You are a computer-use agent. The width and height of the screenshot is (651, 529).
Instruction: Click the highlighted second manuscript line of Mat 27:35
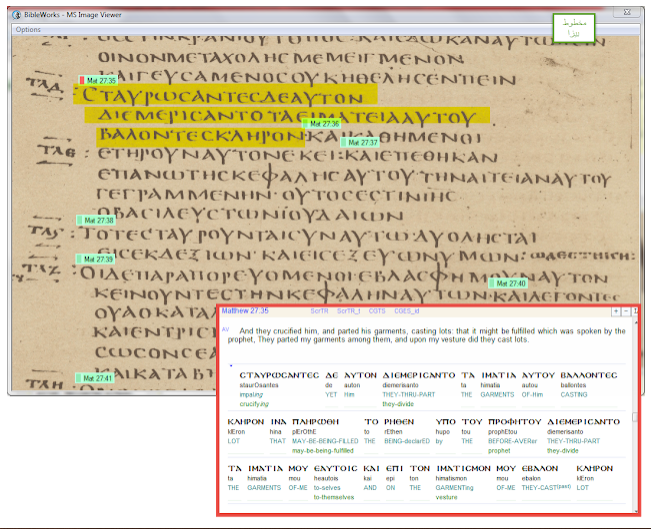(287, 116)
